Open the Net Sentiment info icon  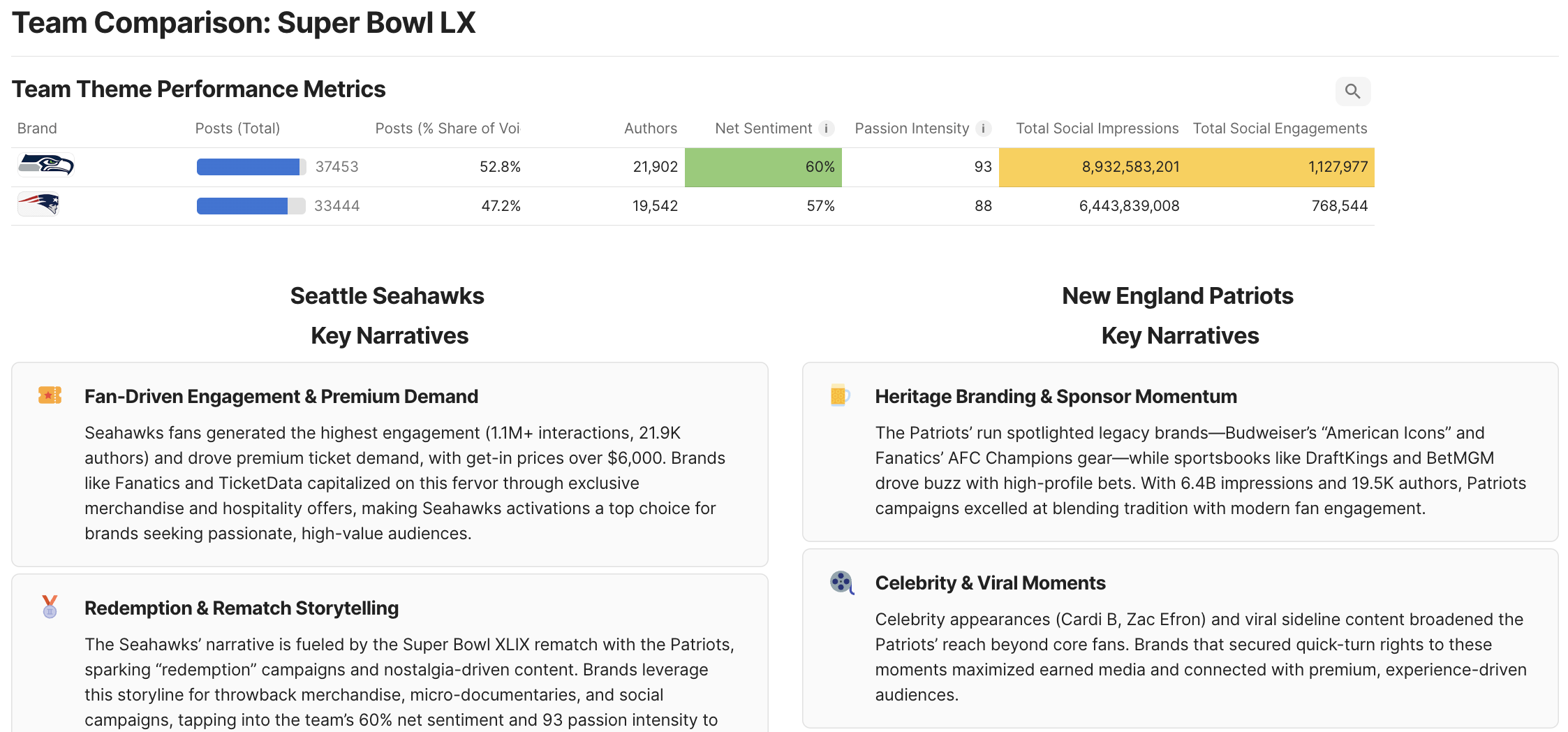pyautogui.click(x=826, y=129)
